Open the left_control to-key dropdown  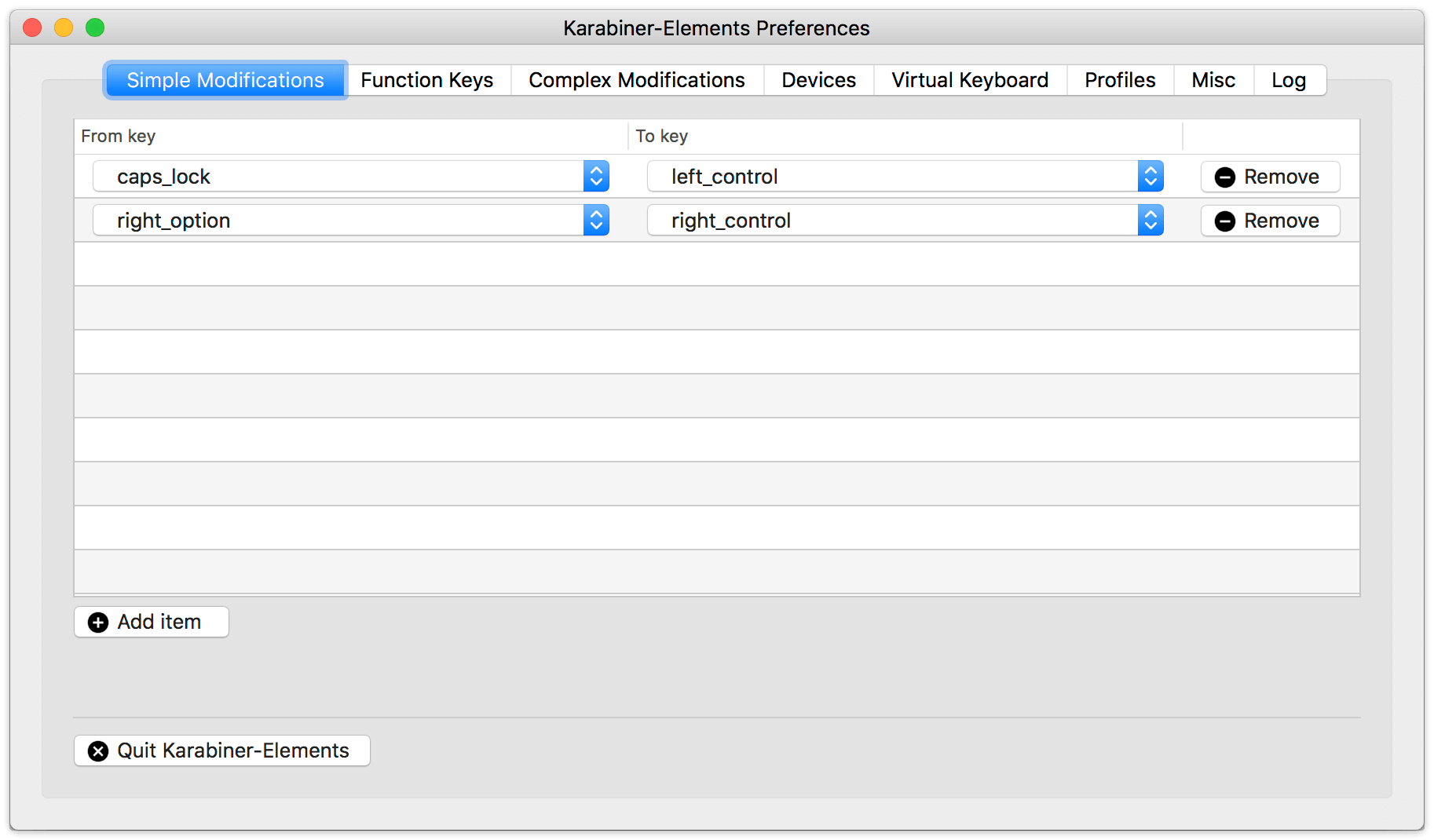pyautogui.click(x=905, y=177)
